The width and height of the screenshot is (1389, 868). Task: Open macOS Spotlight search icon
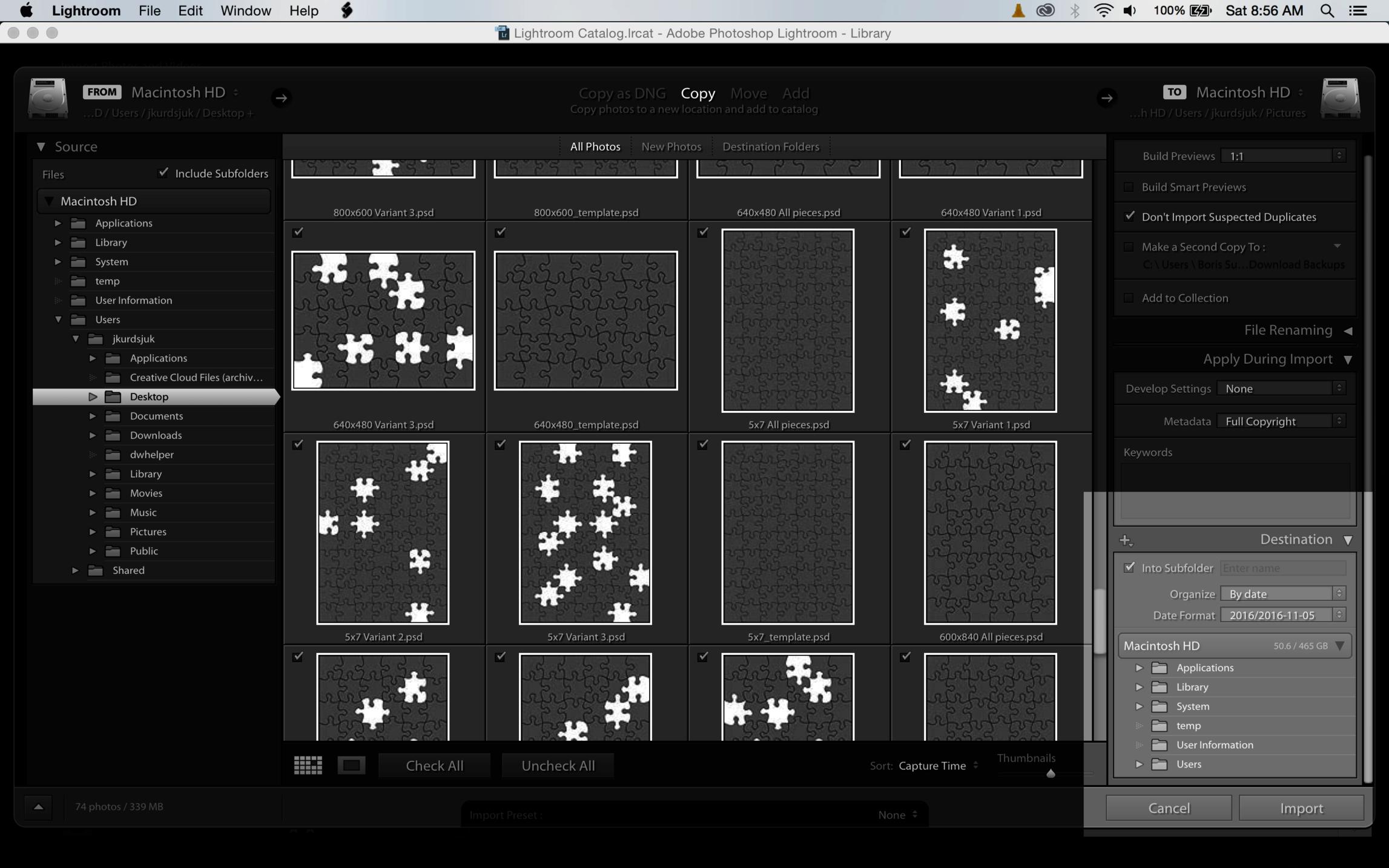[1326, 11]
